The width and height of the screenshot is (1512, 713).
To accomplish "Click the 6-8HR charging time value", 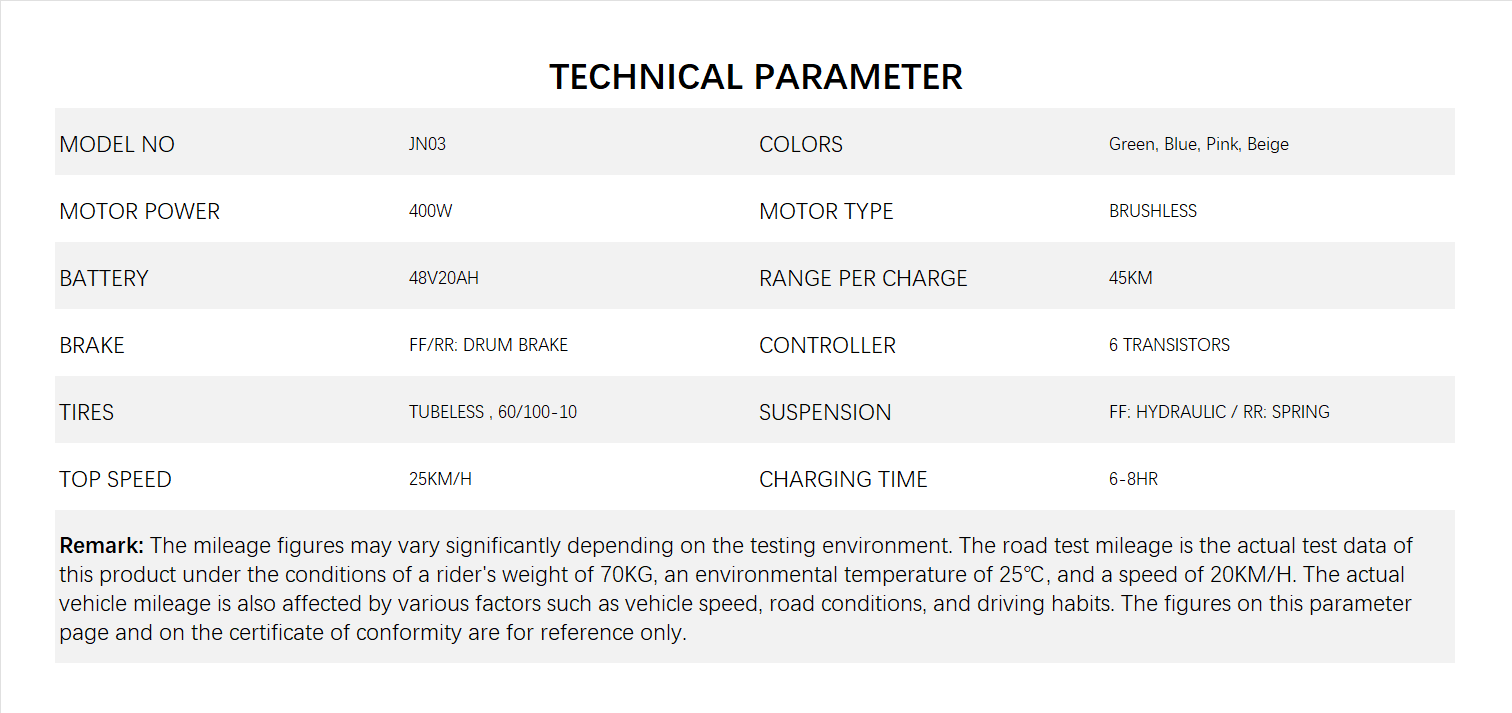I will (1133, 479).
